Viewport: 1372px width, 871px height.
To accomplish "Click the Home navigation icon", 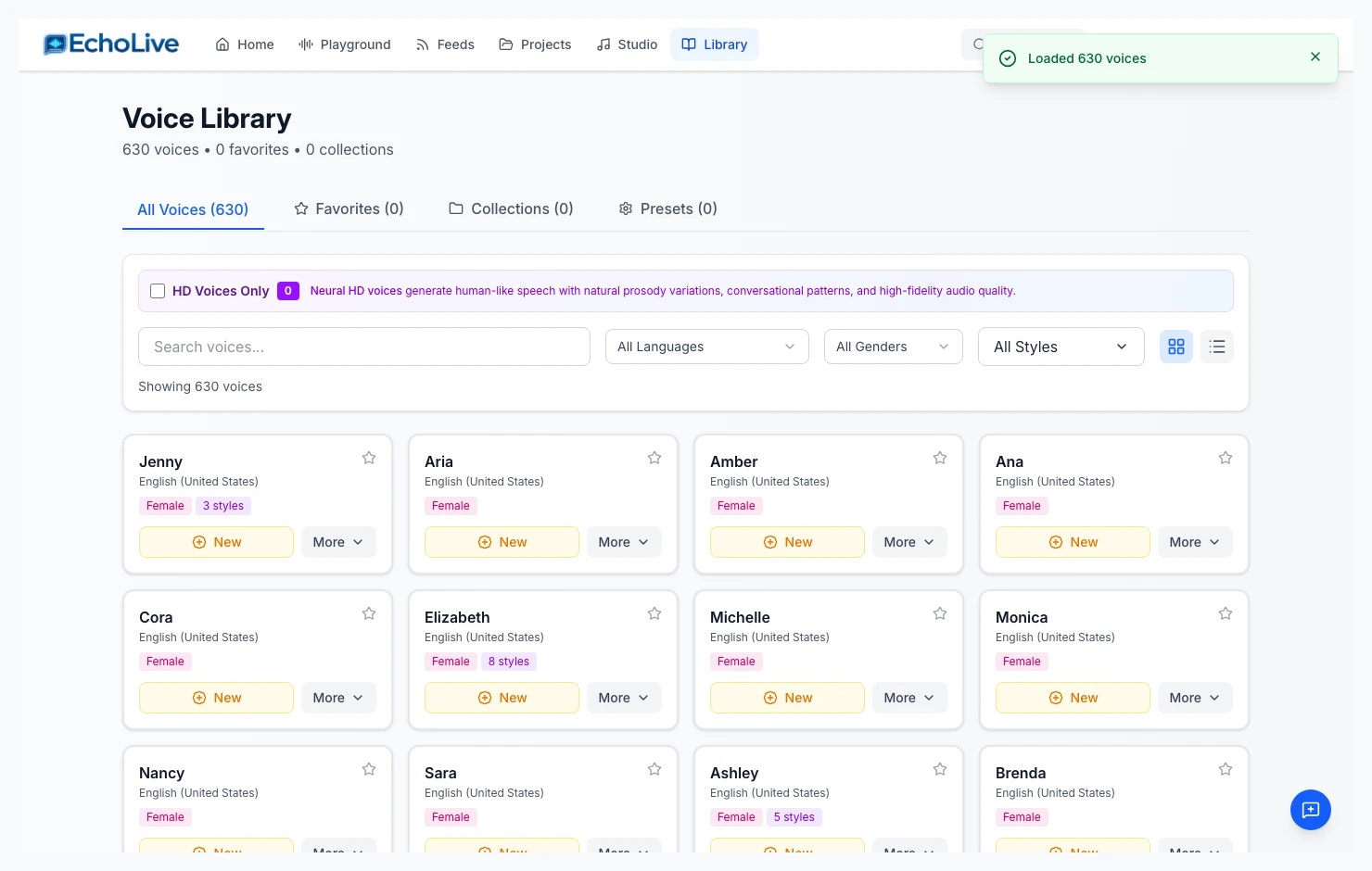I will pyautogui.click(x=221, y=44).
